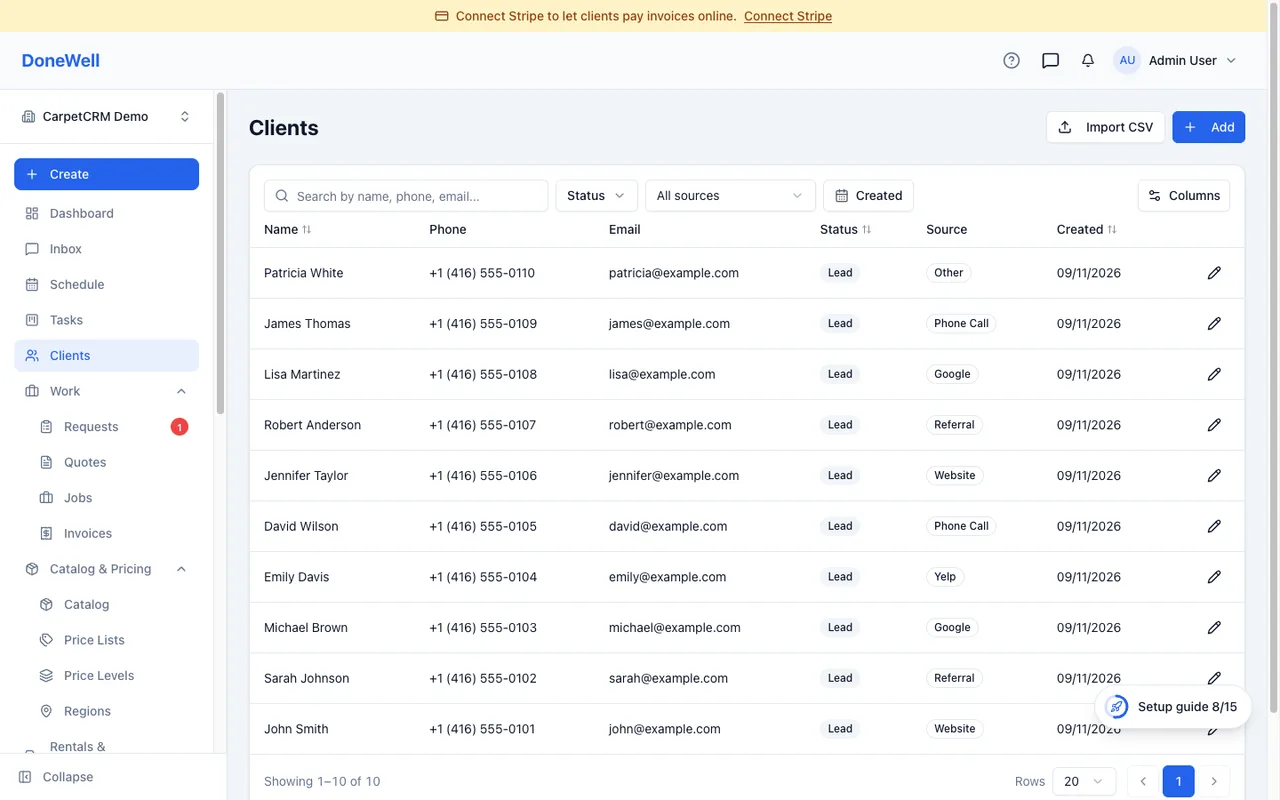The width and height of the screenshot is (1280, 800).
Task: Click the edit pencil for Robert Anderson
Action: coord(1214,425)
